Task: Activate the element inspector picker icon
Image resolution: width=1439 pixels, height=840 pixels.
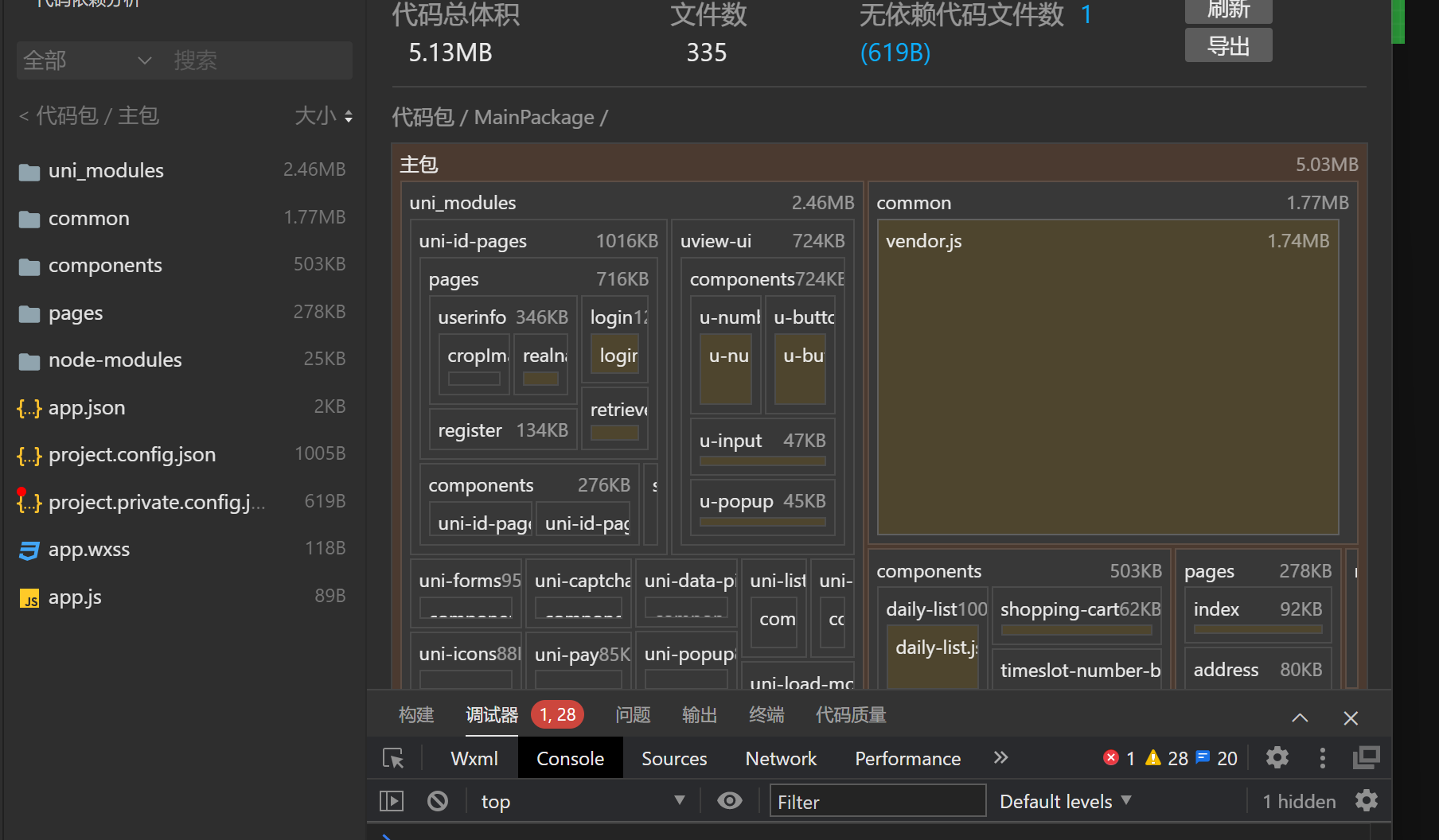Action: (x=393, y=758)
